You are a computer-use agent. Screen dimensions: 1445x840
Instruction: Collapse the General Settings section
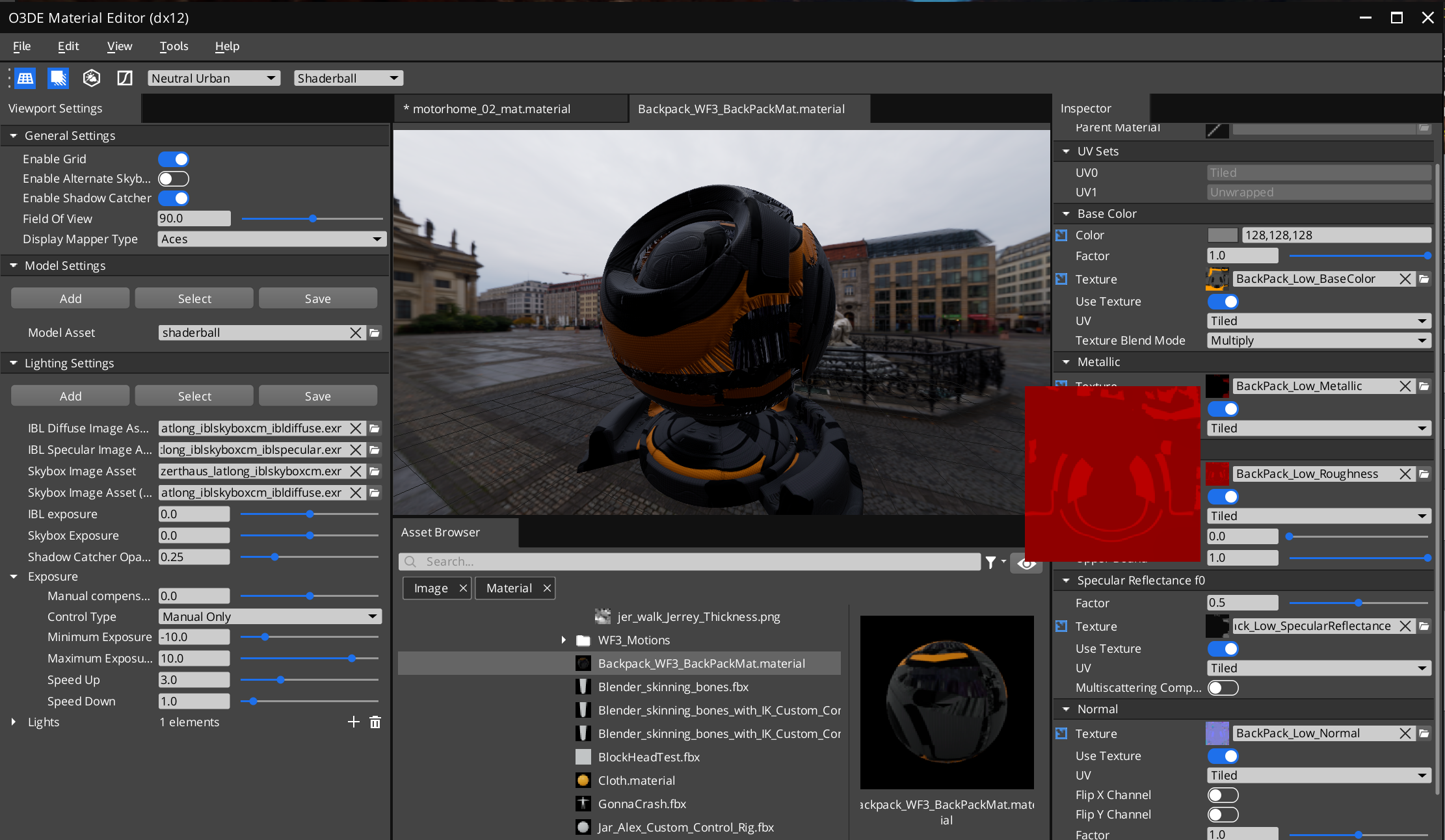coord(14,136)
